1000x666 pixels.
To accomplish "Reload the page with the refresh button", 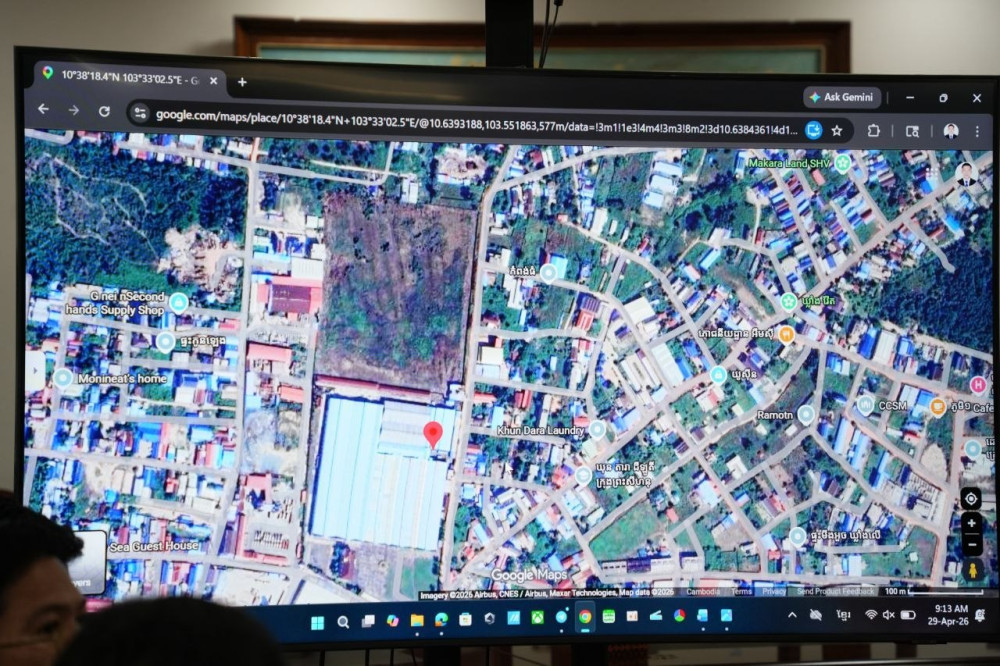I will (x=104, y=110).
